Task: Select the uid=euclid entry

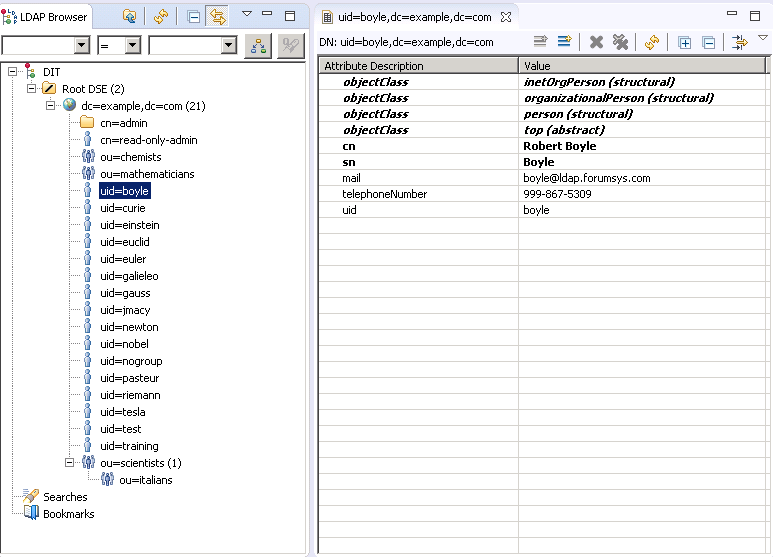Action: click(x=125, y=242)
